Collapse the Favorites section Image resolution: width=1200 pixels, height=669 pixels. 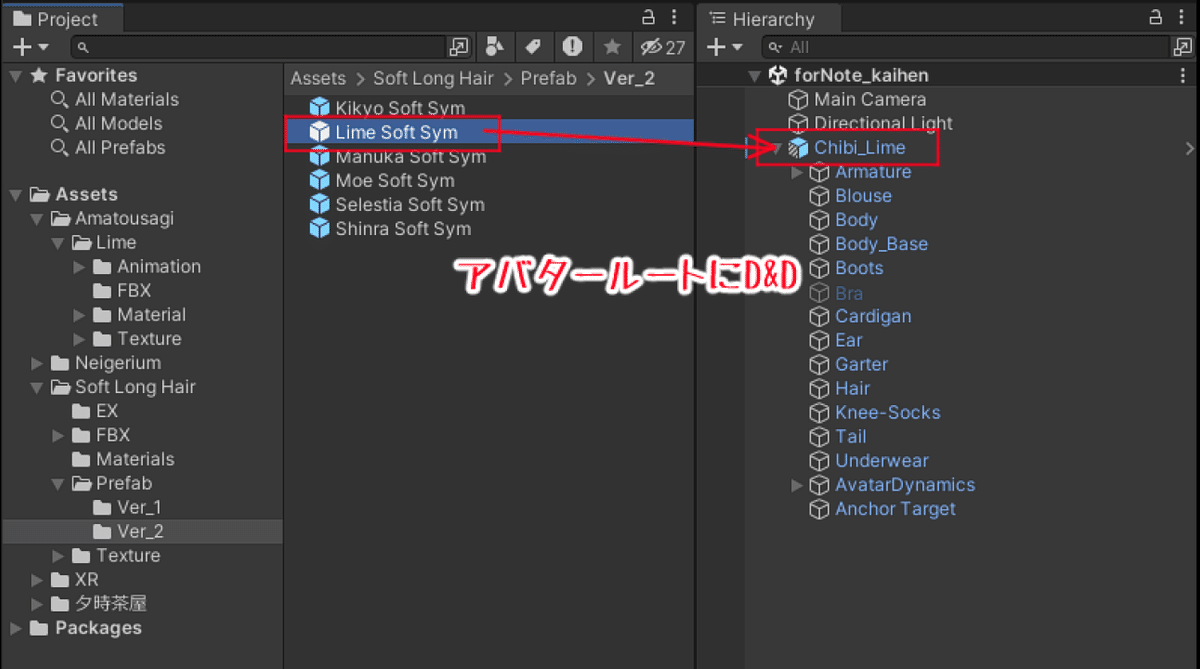[15, 76]
